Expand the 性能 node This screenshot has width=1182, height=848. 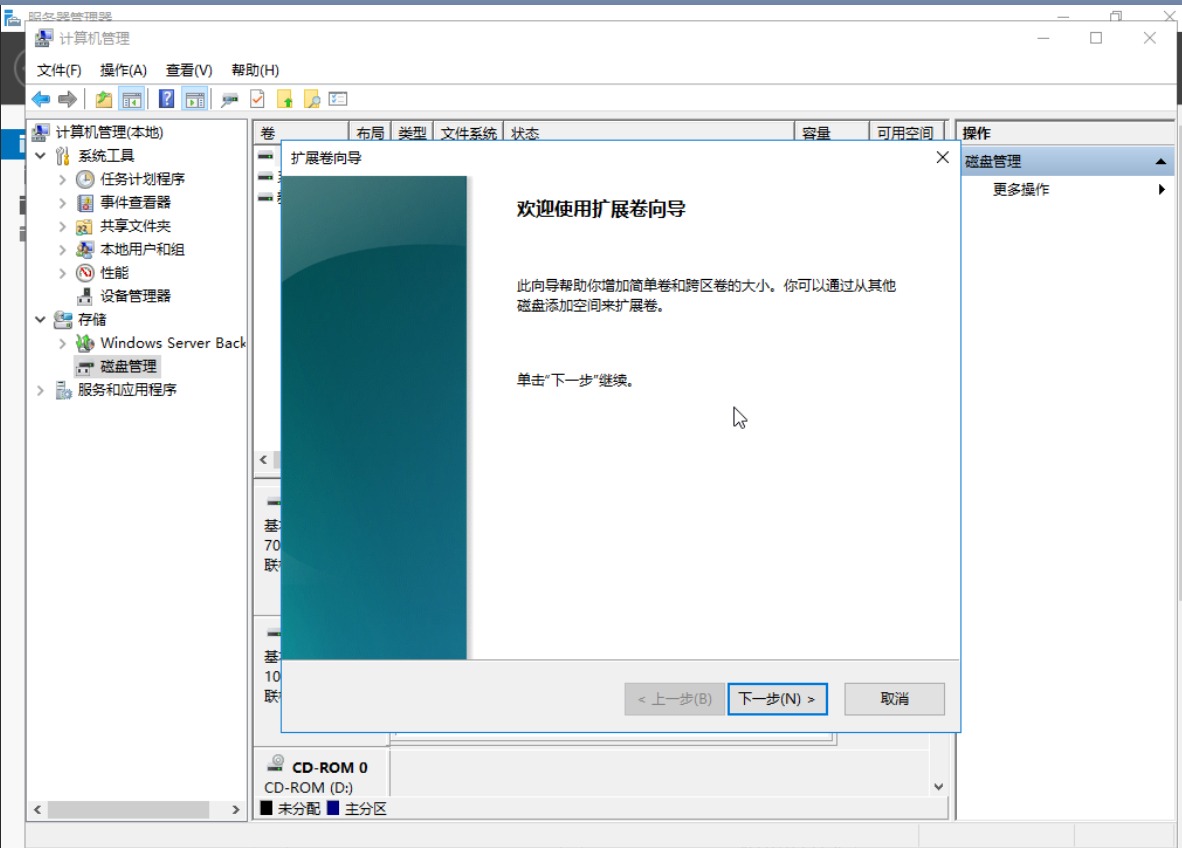point(63,273)
